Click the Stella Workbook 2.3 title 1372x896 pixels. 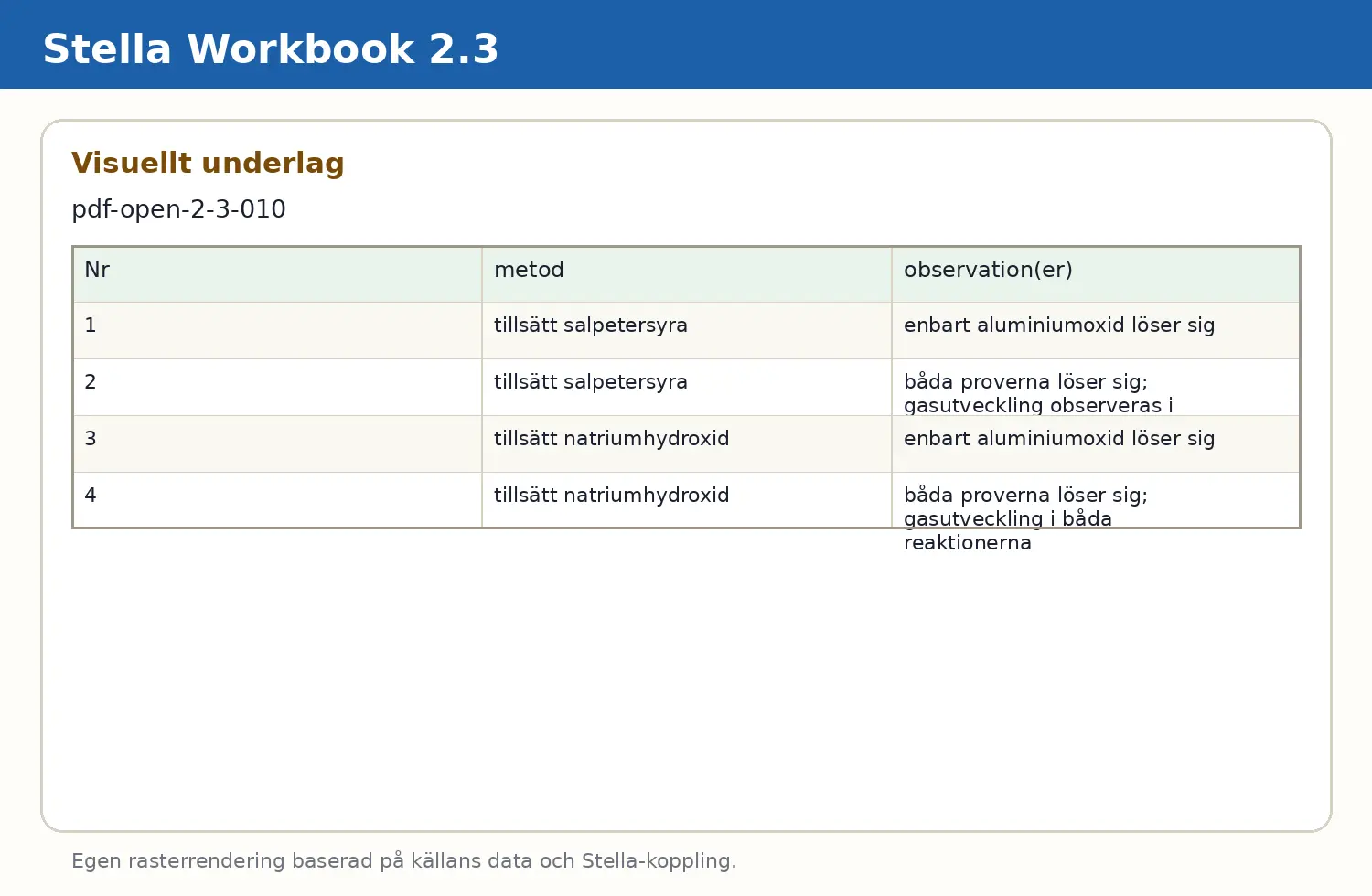271,49
